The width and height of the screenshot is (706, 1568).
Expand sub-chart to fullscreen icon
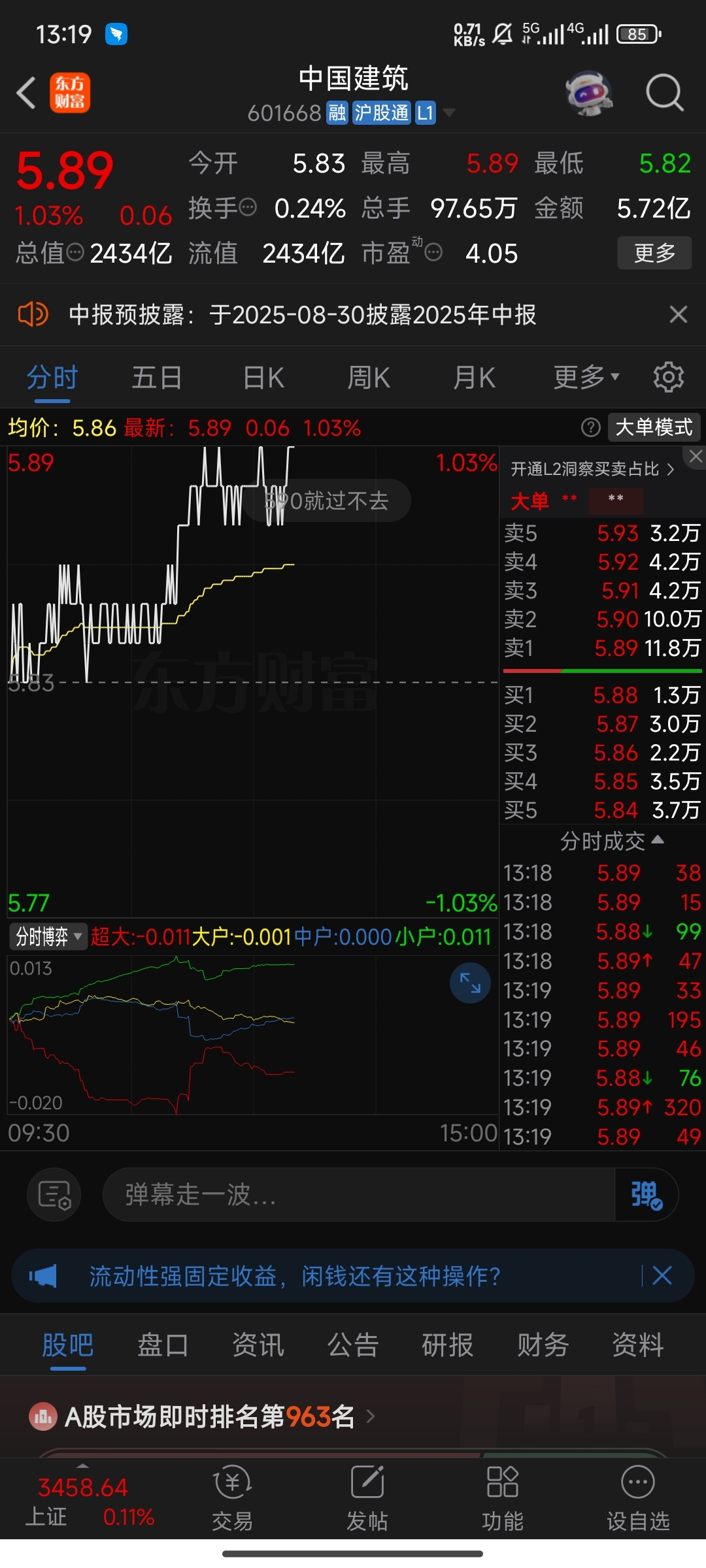[x=470, y=983]
